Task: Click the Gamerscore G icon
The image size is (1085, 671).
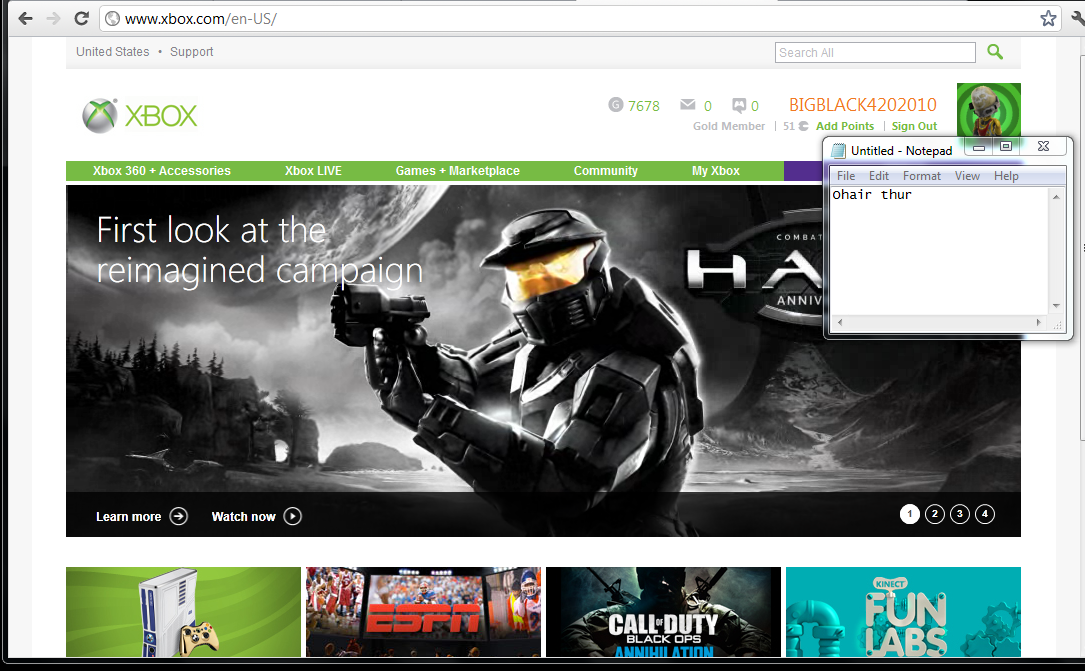Action: [615, 104]
